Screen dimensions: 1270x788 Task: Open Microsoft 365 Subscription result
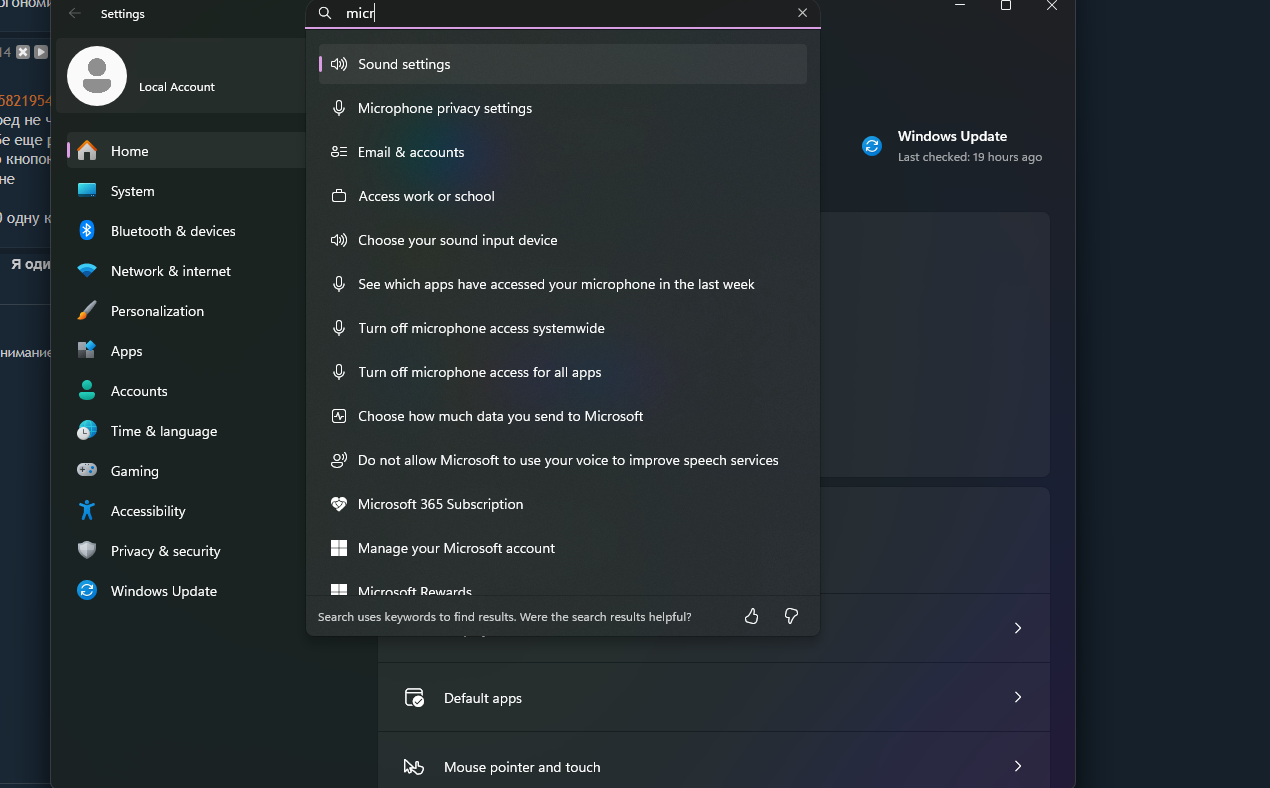tap(563, 504)
